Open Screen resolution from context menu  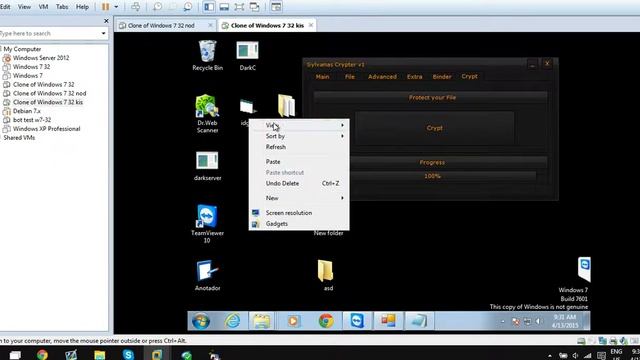[299, 213]
